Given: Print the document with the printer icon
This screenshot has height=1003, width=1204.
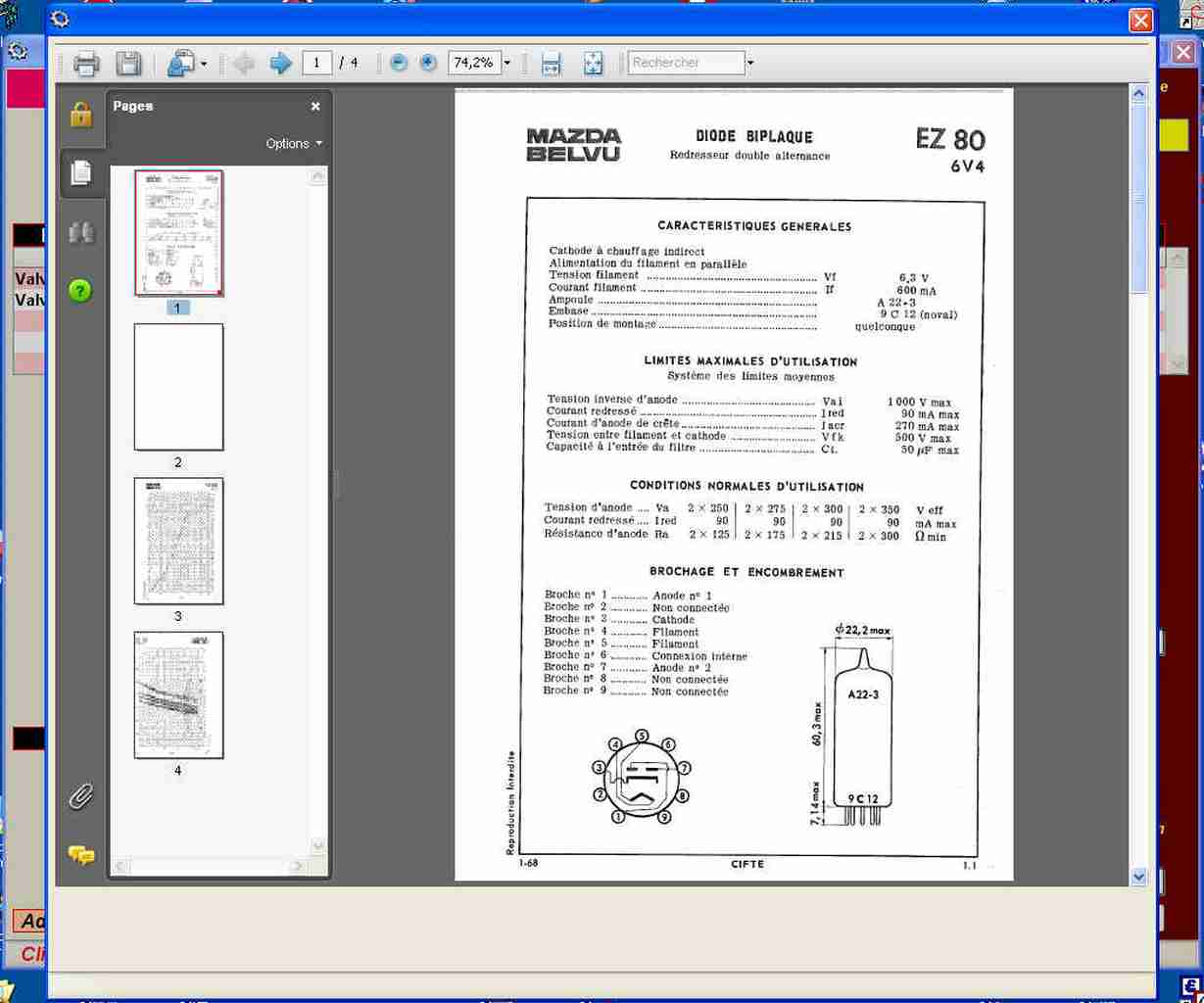Looking at the screenshot, I should click(x=86, y=63).
